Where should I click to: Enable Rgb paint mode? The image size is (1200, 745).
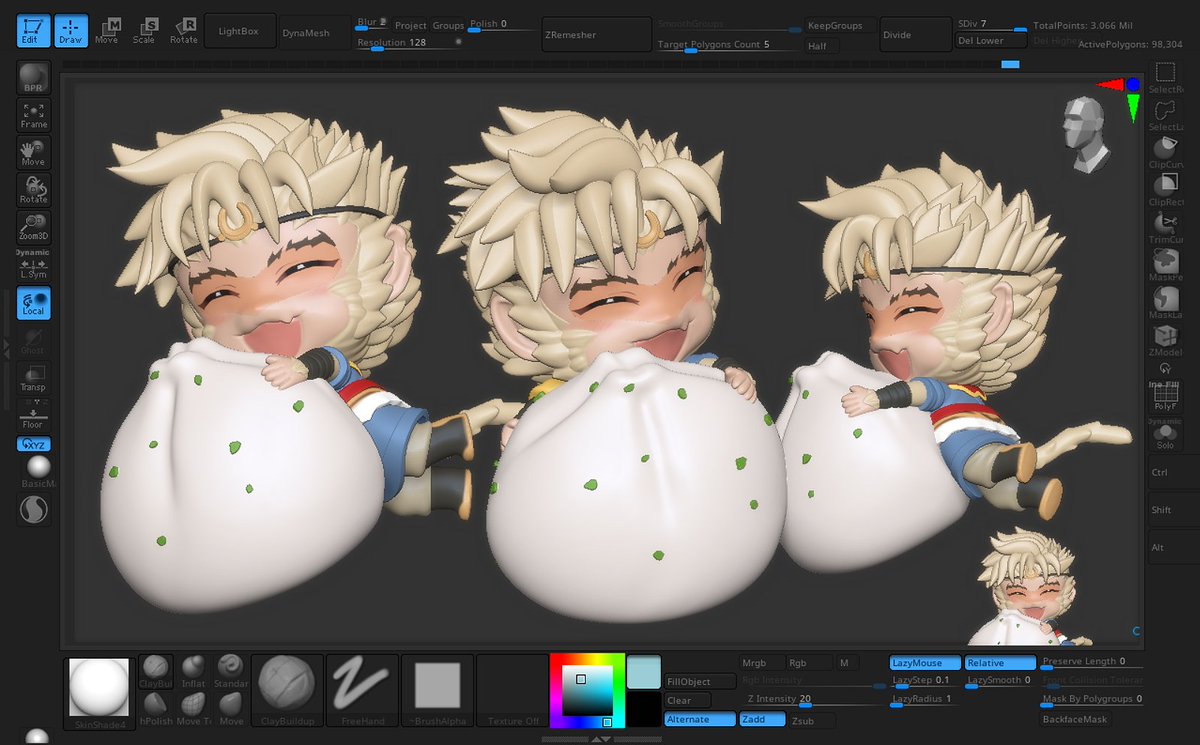[808, 663]
